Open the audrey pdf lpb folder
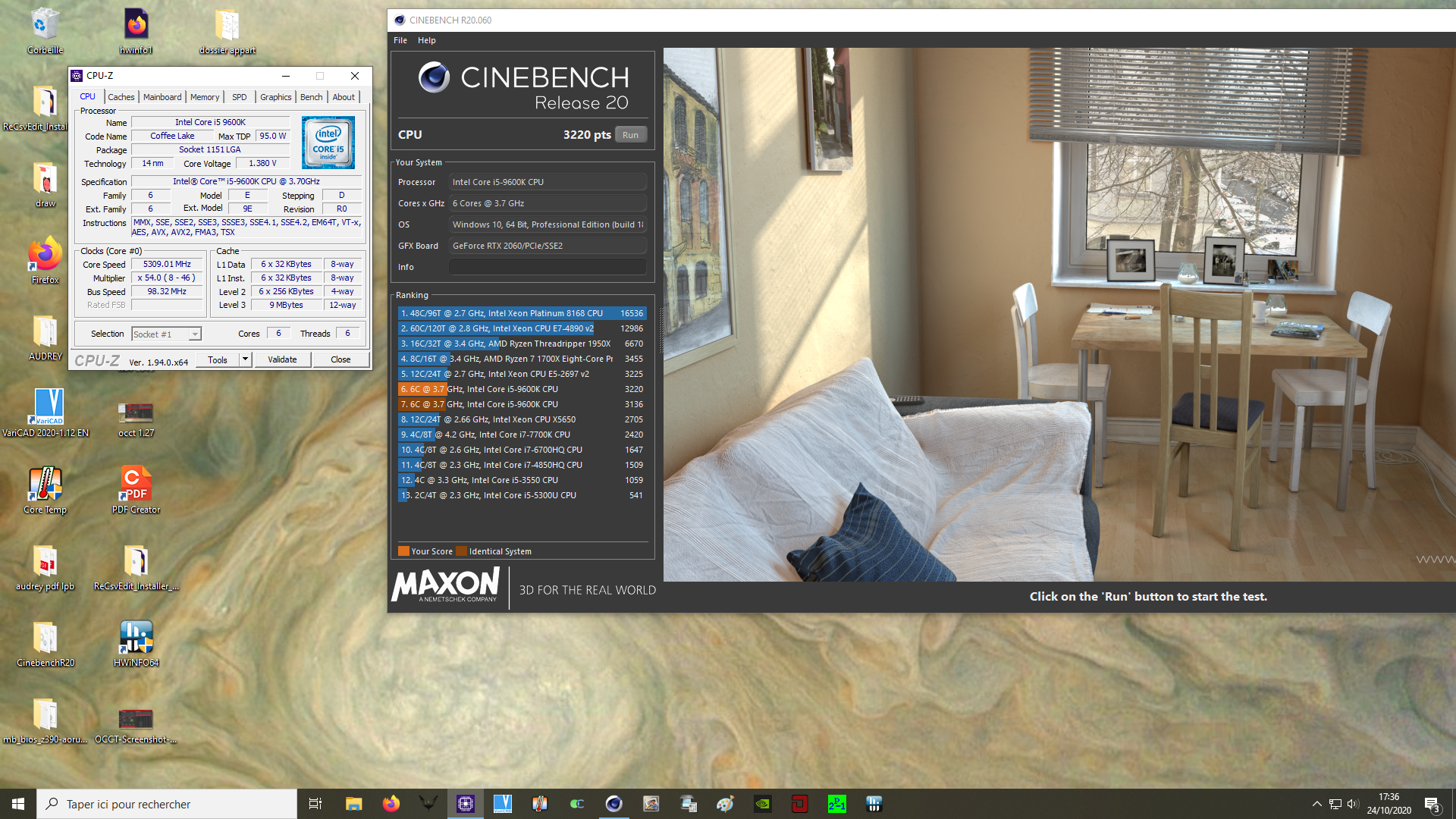Screen dimensions: 1456x819 (x=45, y=566)
